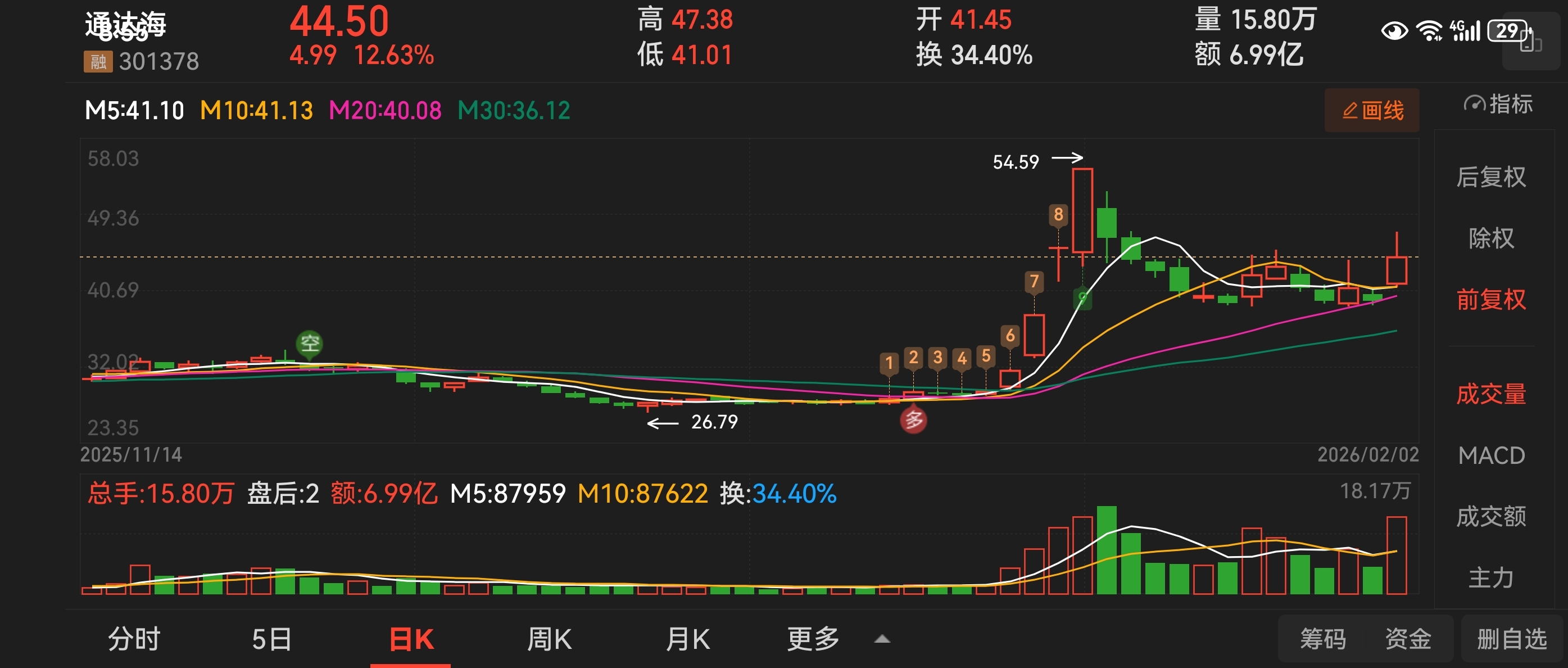Expand the 更多 period options
Image resolution: width=1568 pixels, height=668 pixels.
813,639
